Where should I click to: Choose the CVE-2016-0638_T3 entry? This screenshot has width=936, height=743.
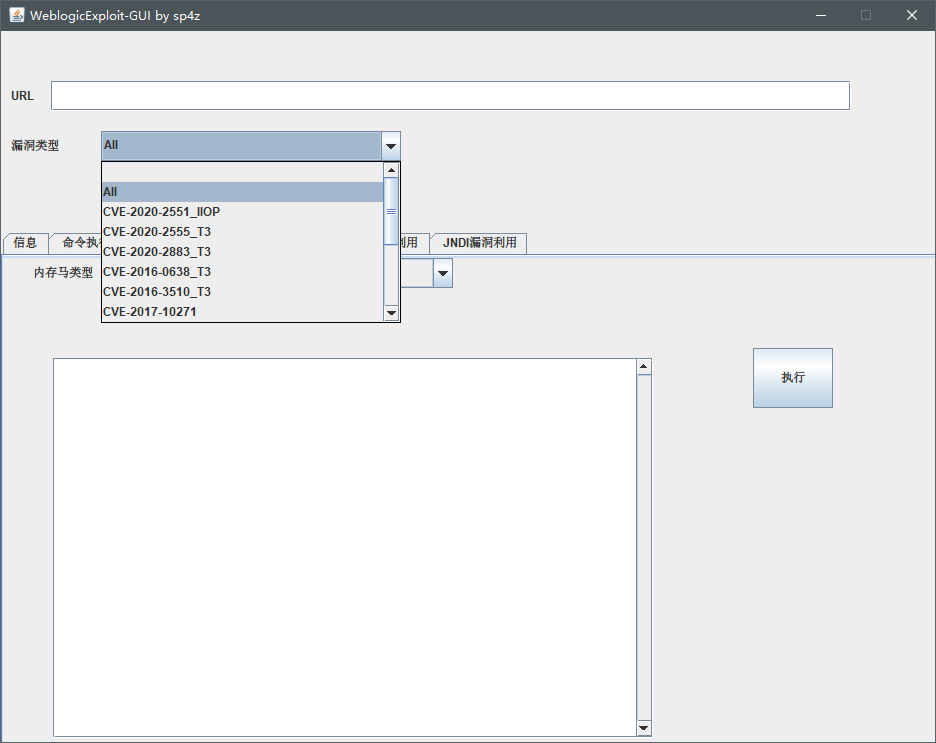(x=242, y=272)
